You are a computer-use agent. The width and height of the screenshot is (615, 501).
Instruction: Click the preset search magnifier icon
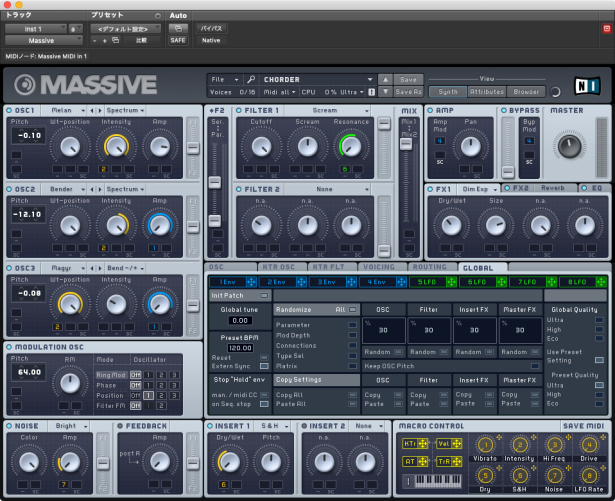coord(251,78)
